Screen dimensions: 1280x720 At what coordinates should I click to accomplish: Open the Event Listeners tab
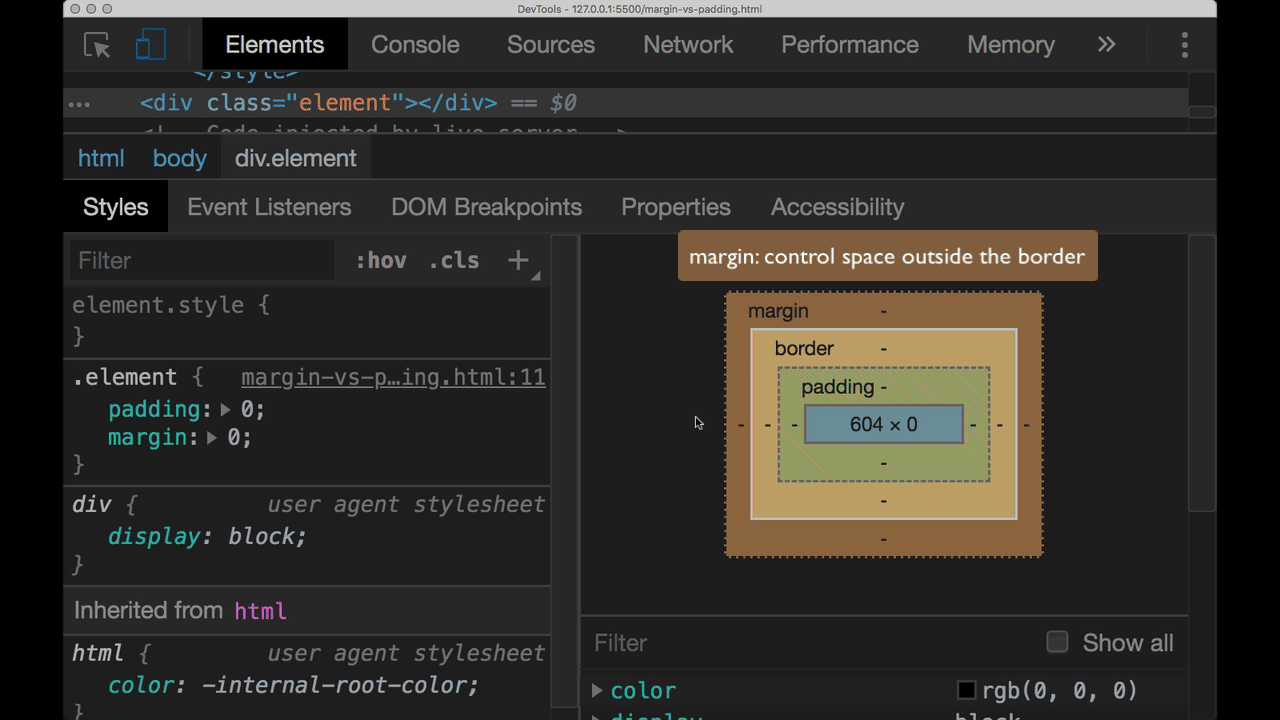point(269,207)
